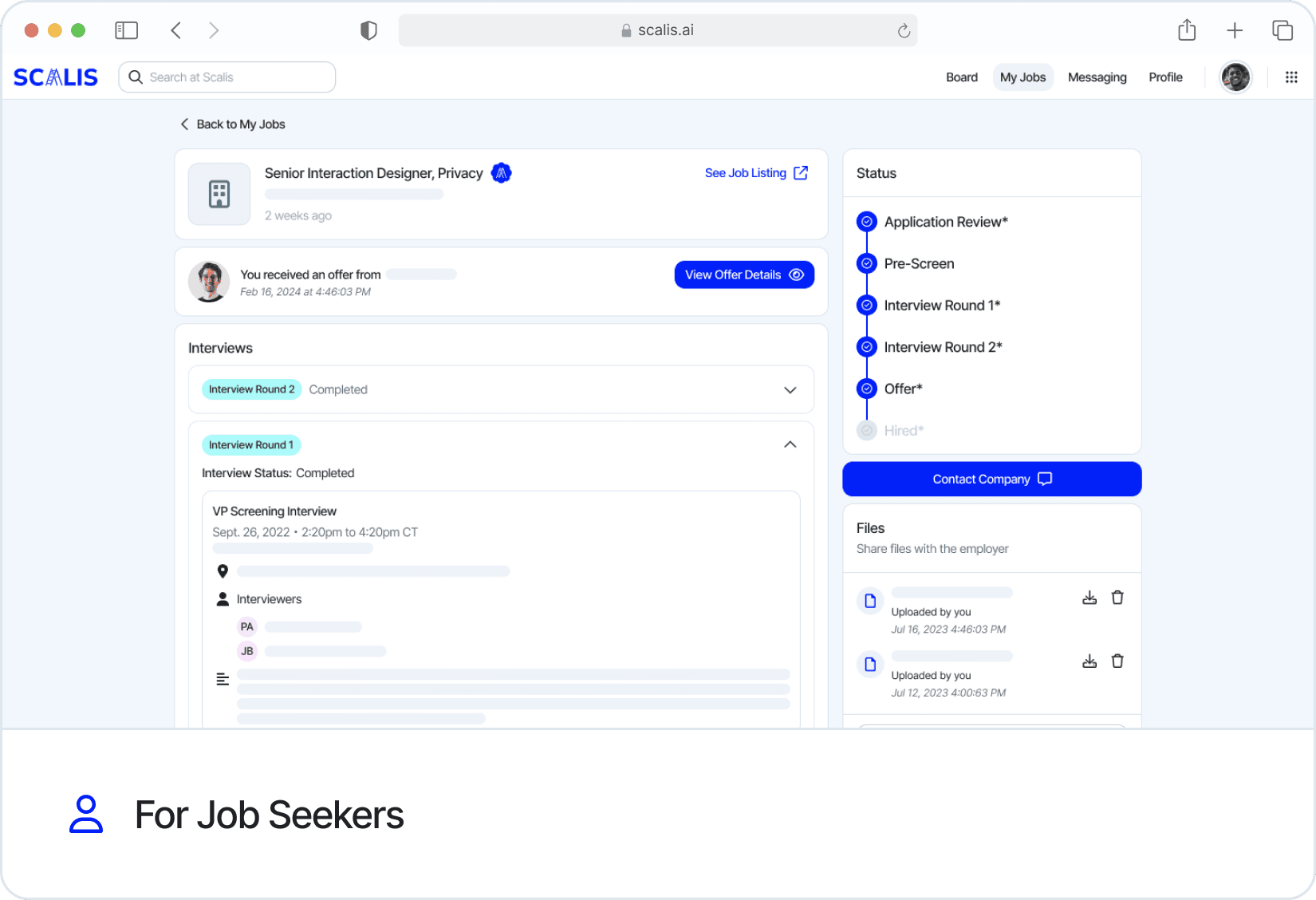This screenshot has width=1316, height=900.
Task: Click the eye icon on View Offer Details
Action: (797, 274)
